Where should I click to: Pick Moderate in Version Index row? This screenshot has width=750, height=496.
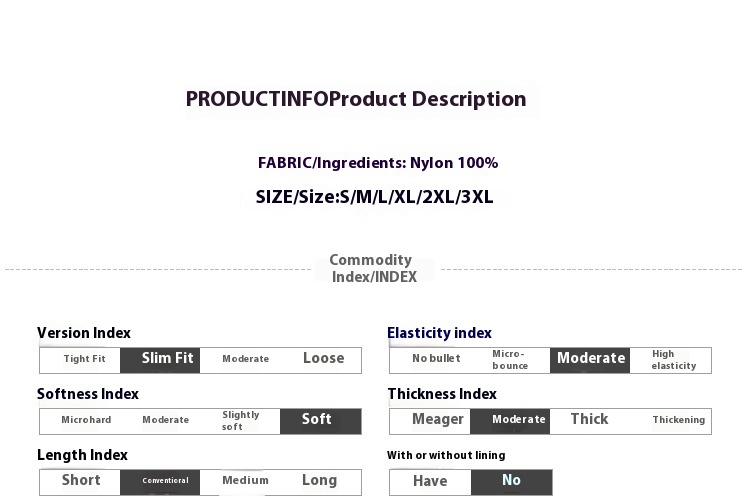245,359
